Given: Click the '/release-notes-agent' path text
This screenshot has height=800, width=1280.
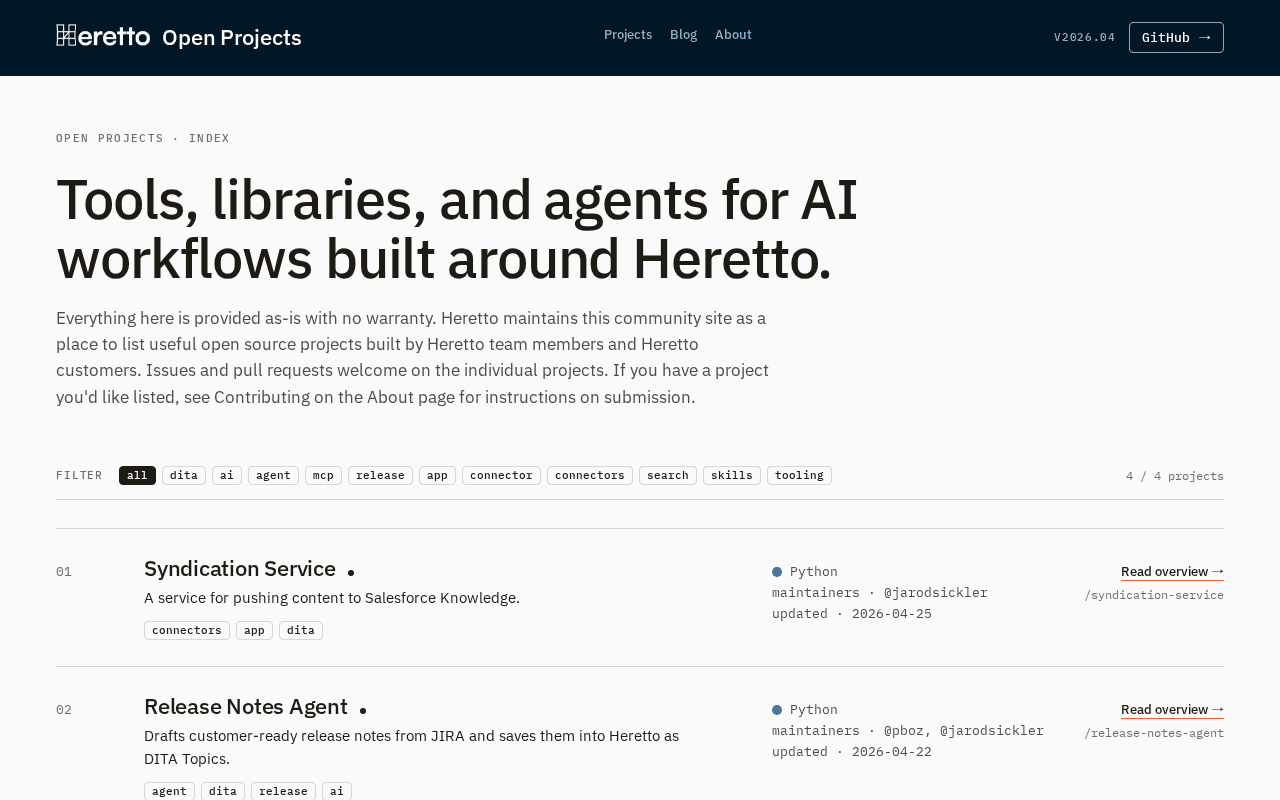Looking at the screenshot, I should [x=1154, y=733].
